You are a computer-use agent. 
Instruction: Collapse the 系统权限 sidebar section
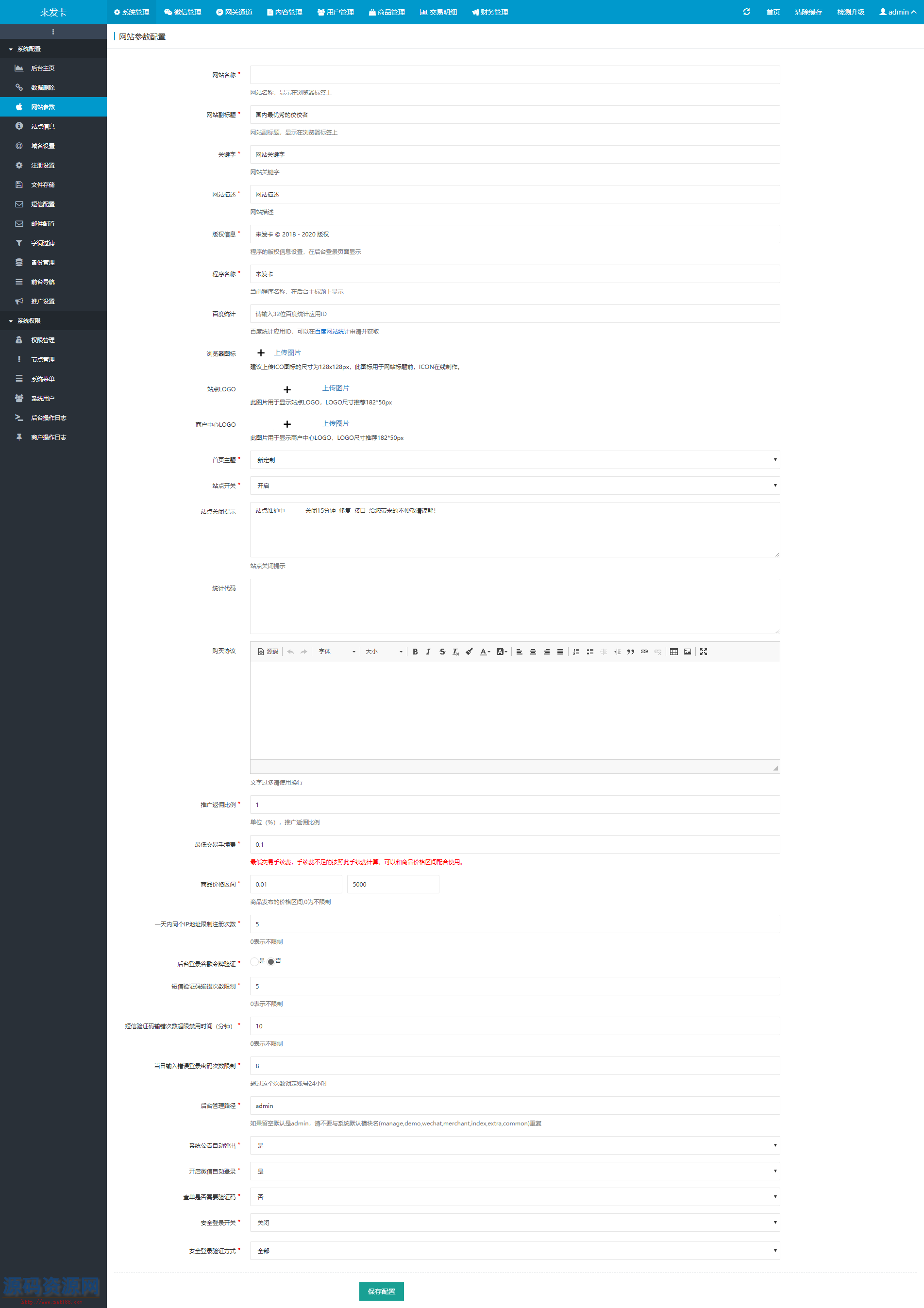coord(53,321)
